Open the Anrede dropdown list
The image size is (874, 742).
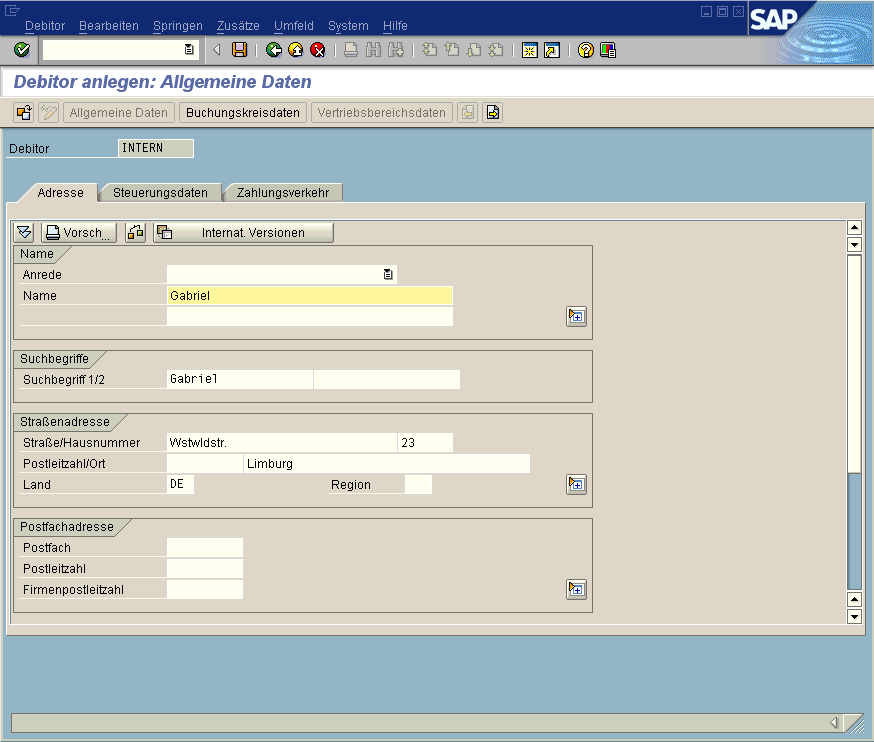(x=388, y=274)
